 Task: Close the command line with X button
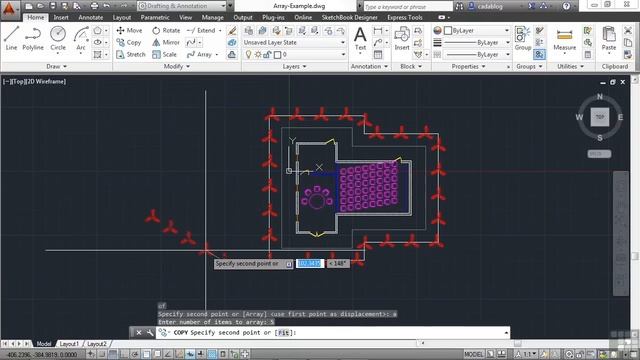[139, 333]
